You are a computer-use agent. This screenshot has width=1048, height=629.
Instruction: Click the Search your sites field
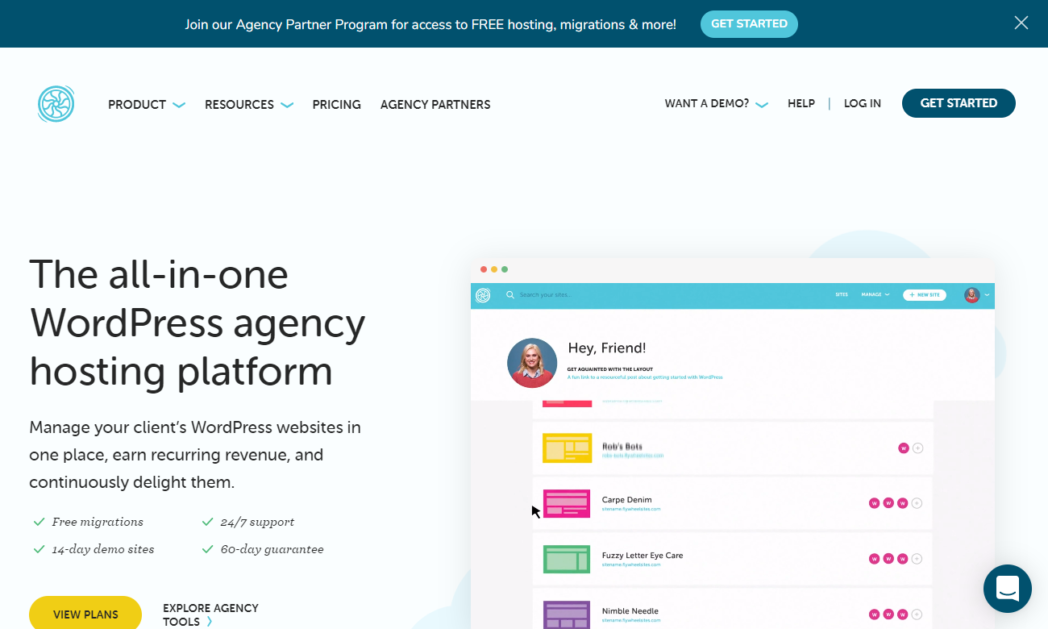pos(545,295)
